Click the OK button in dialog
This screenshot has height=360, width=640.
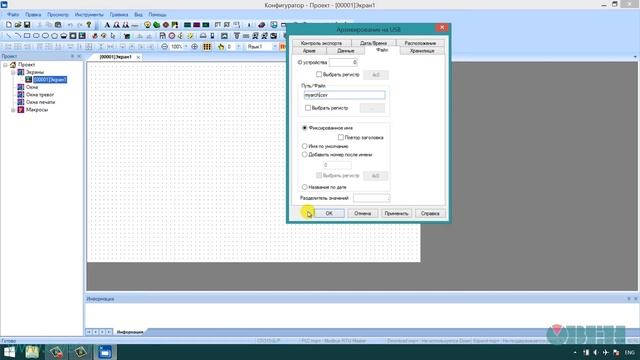click(329, 213)
